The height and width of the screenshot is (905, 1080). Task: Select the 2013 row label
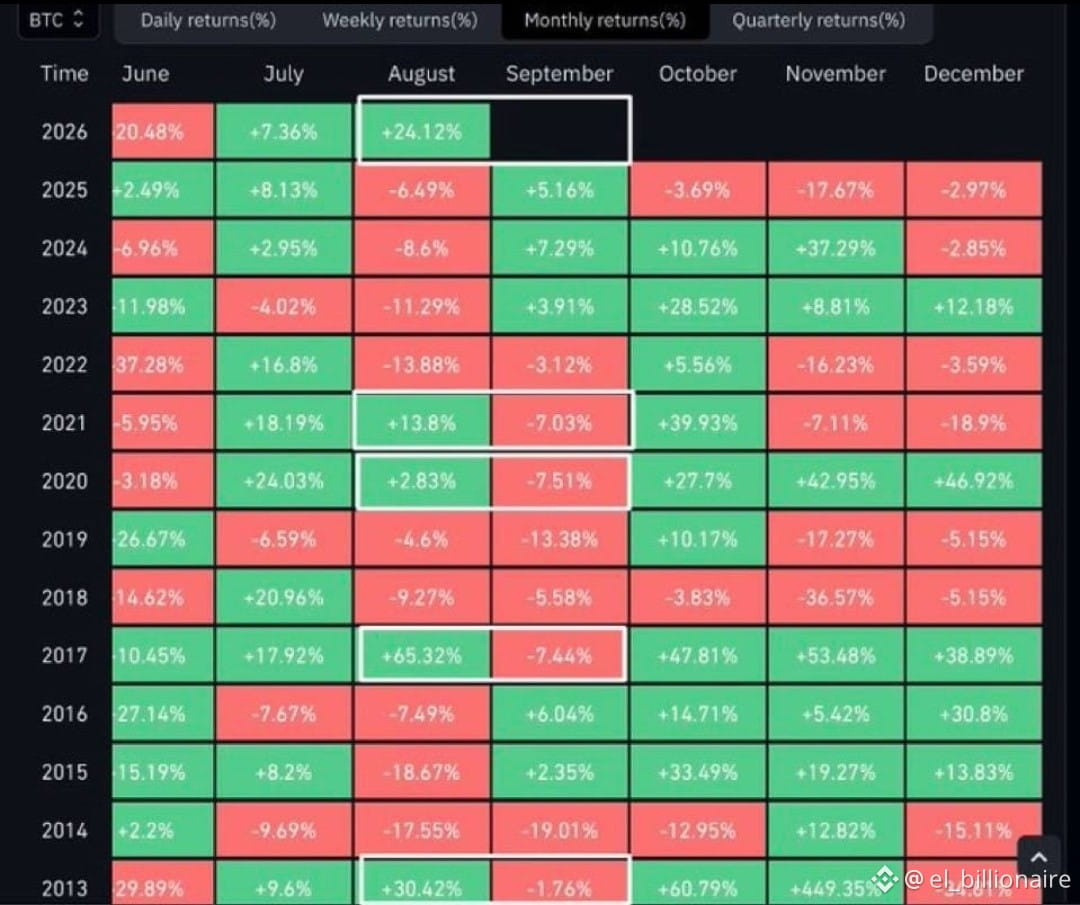[65, 888]
